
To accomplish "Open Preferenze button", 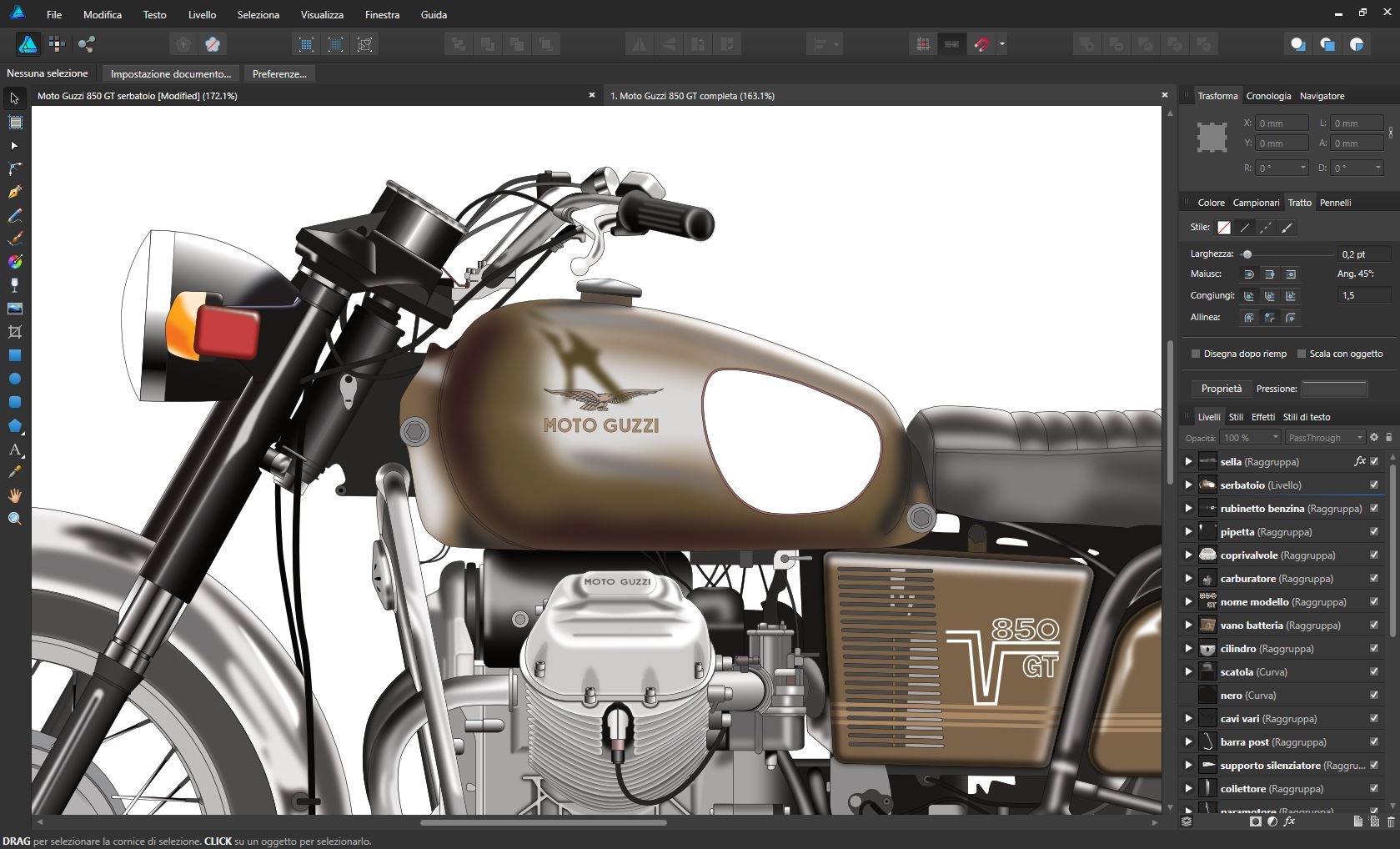I will coord(279,73).
